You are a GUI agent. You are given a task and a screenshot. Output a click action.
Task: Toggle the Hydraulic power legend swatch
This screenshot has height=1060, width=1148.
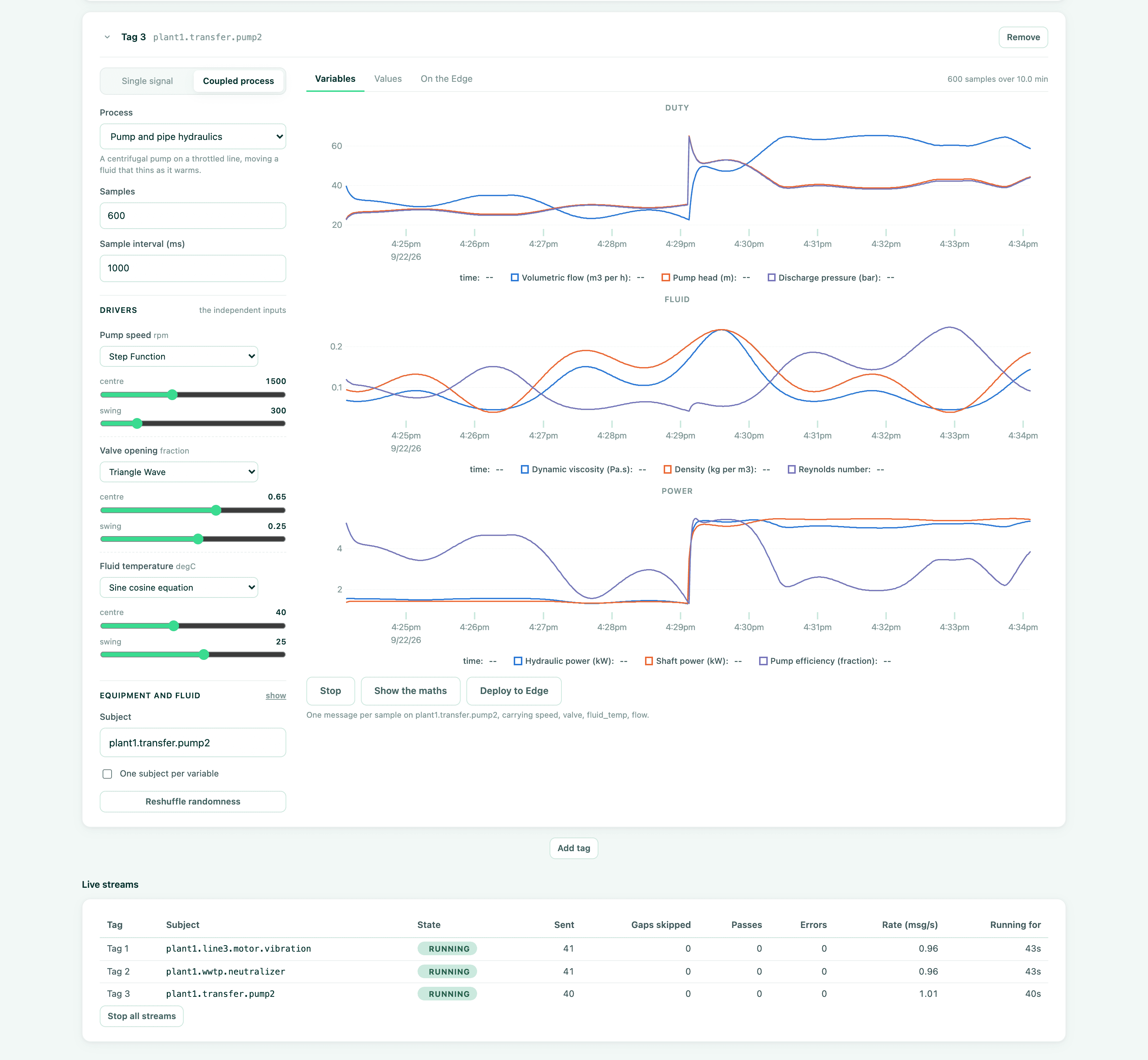(518, 661)
